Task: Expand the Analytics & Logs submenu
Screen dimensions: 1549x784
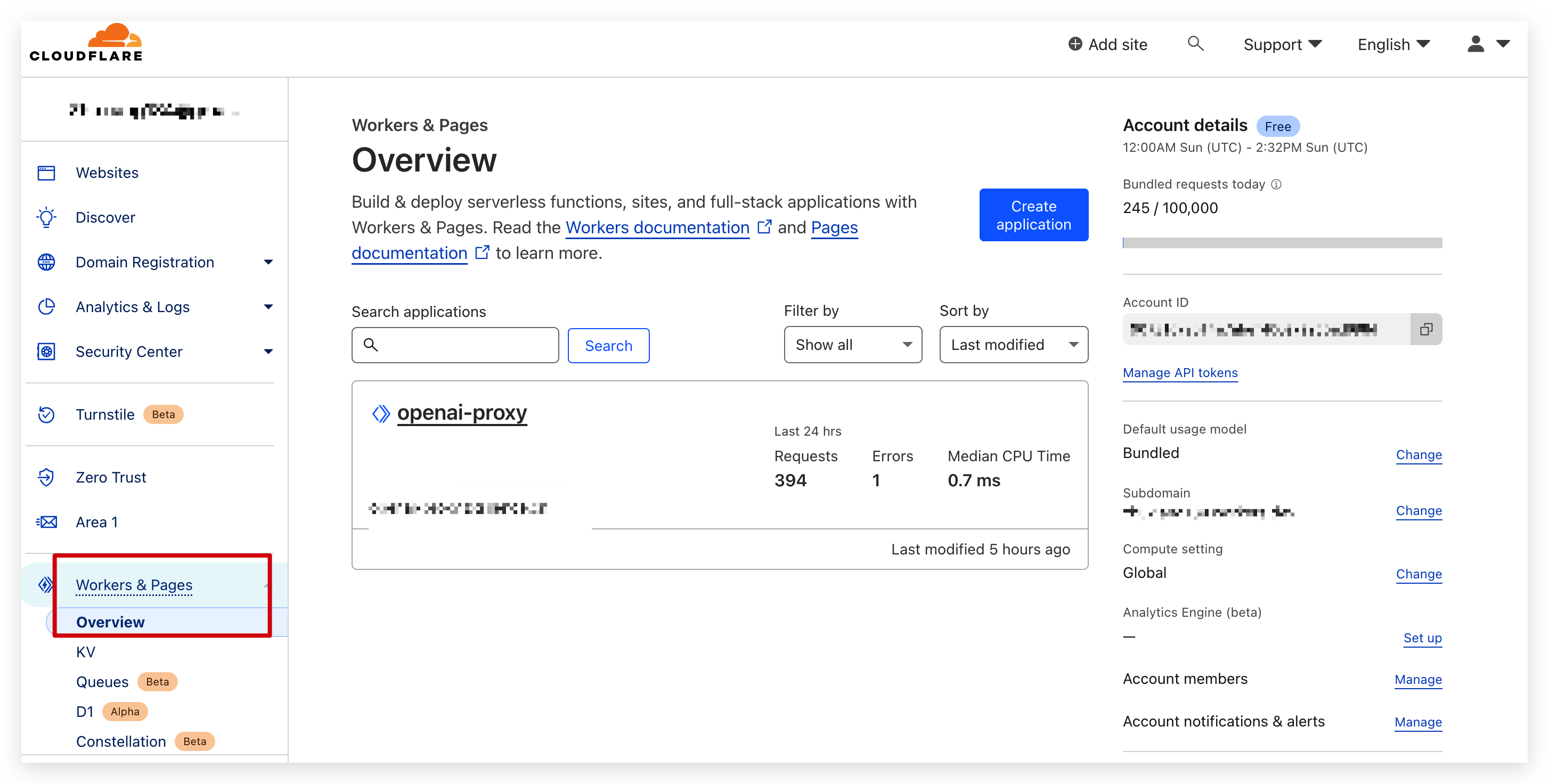Action: pos(268,307)
